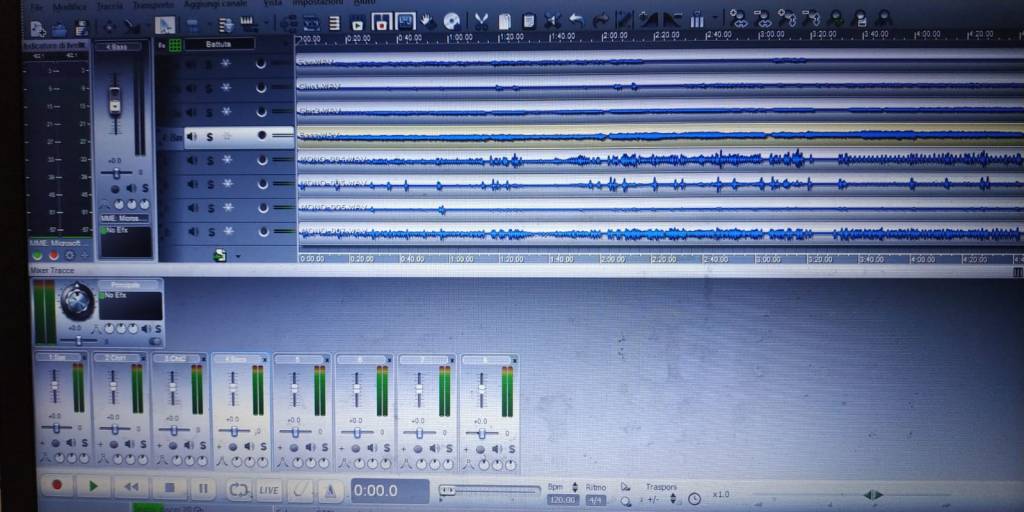Start playback with the green Play button
This screenshot has width=1024, height=512.
(93, 487)
